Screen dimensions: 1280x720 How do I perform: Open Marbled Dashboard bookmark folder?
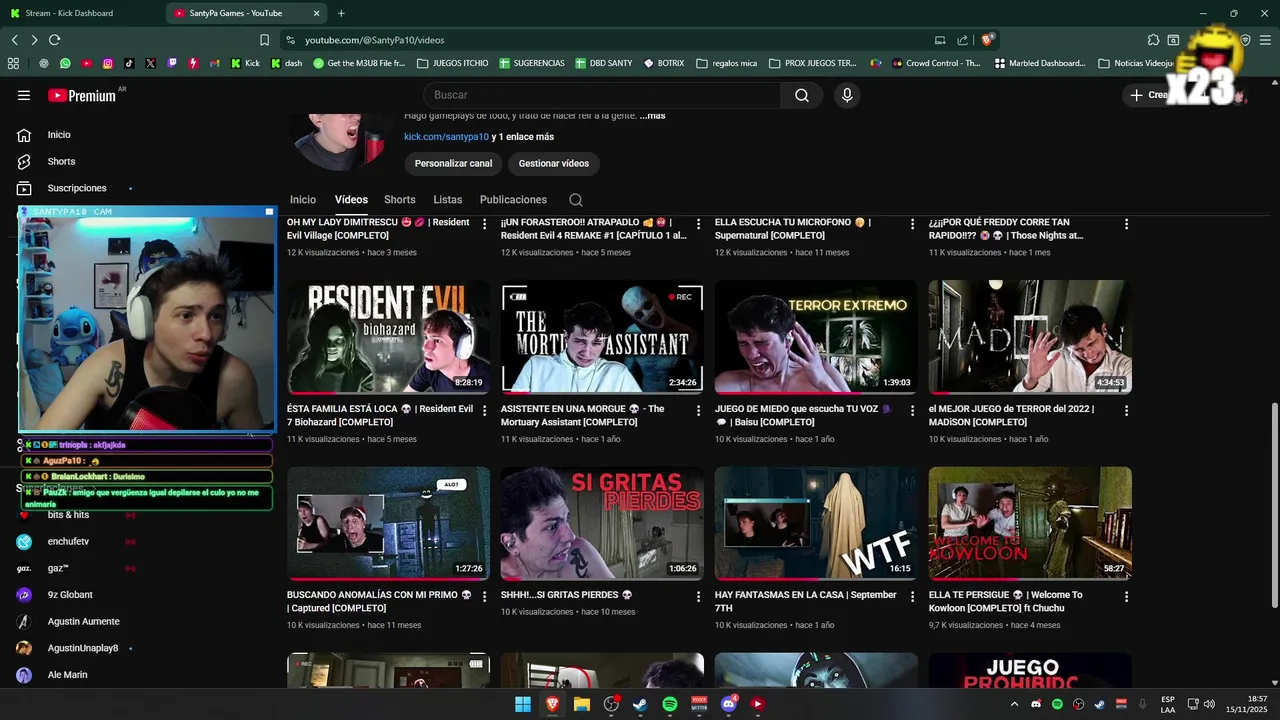(1040, 63)
